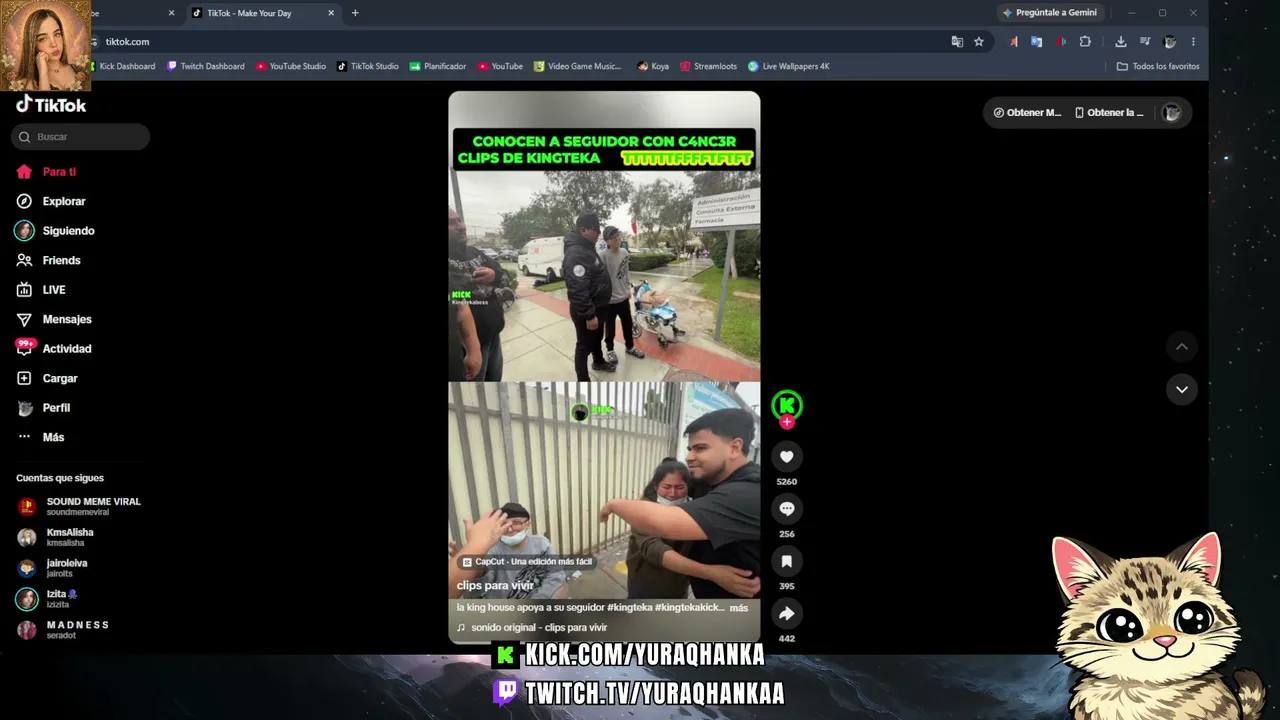Open the KmsAlisha followed account
This screenshot has width=1280, height=720.
pyautogui.click(x=56, y=537)
